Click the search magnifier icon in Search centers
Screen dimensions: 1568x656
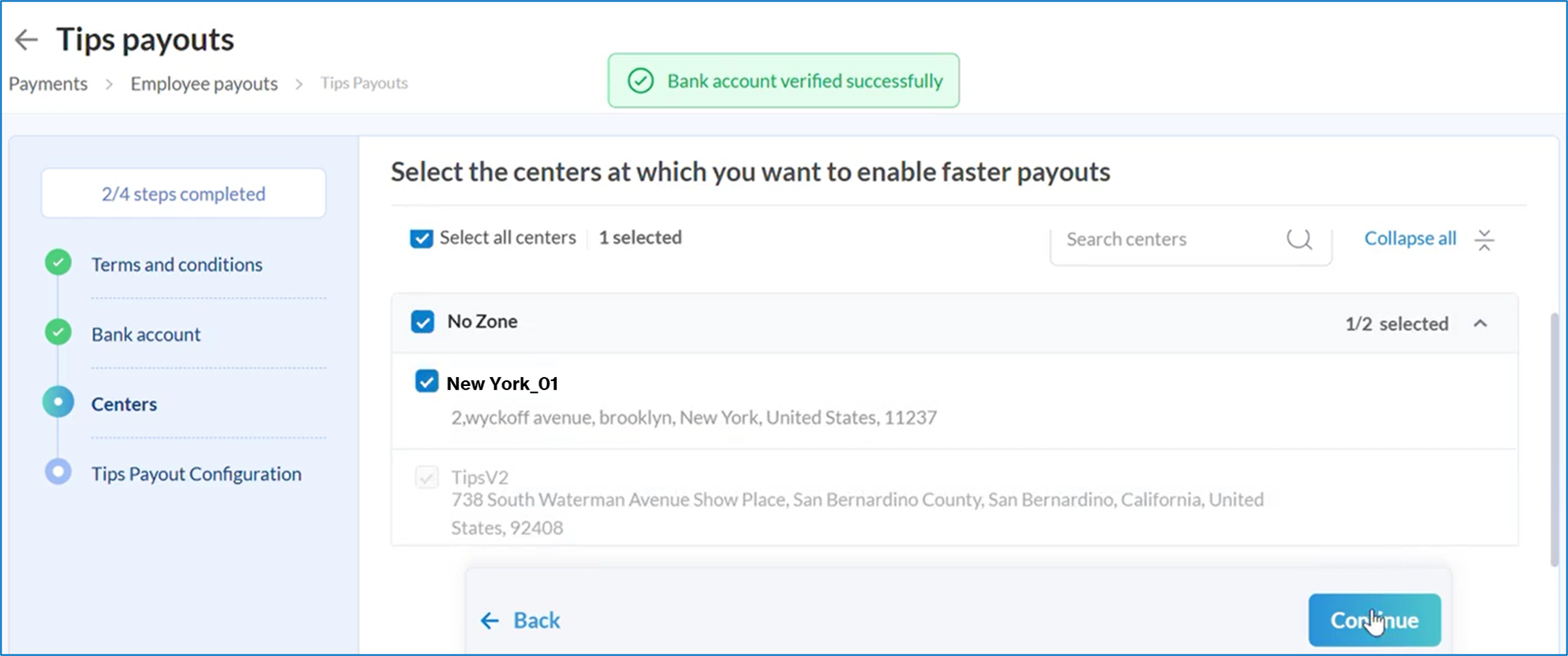[x=1300, y=239]
